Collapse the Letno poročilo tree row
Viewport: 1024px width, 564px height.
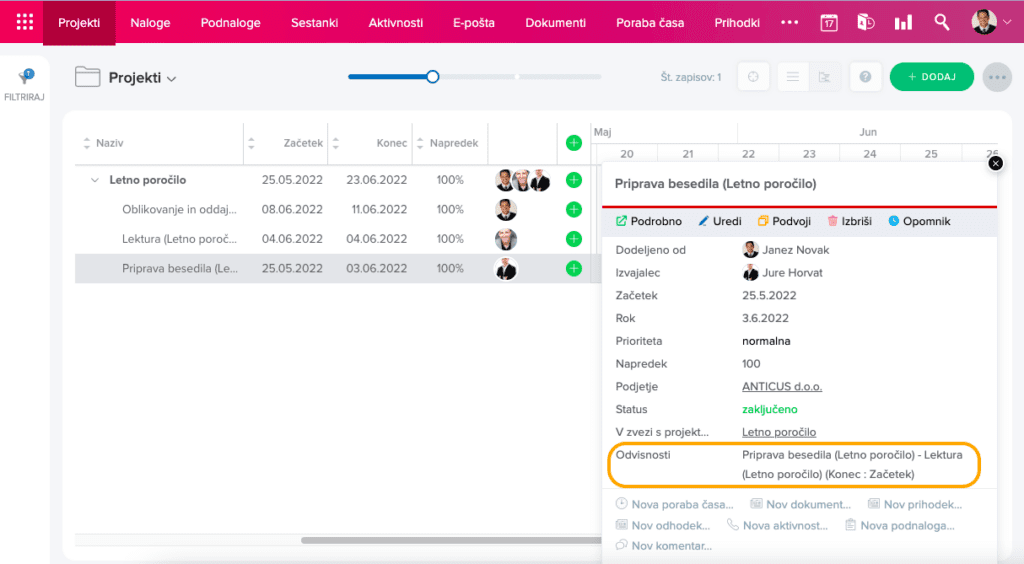[95, 180]
